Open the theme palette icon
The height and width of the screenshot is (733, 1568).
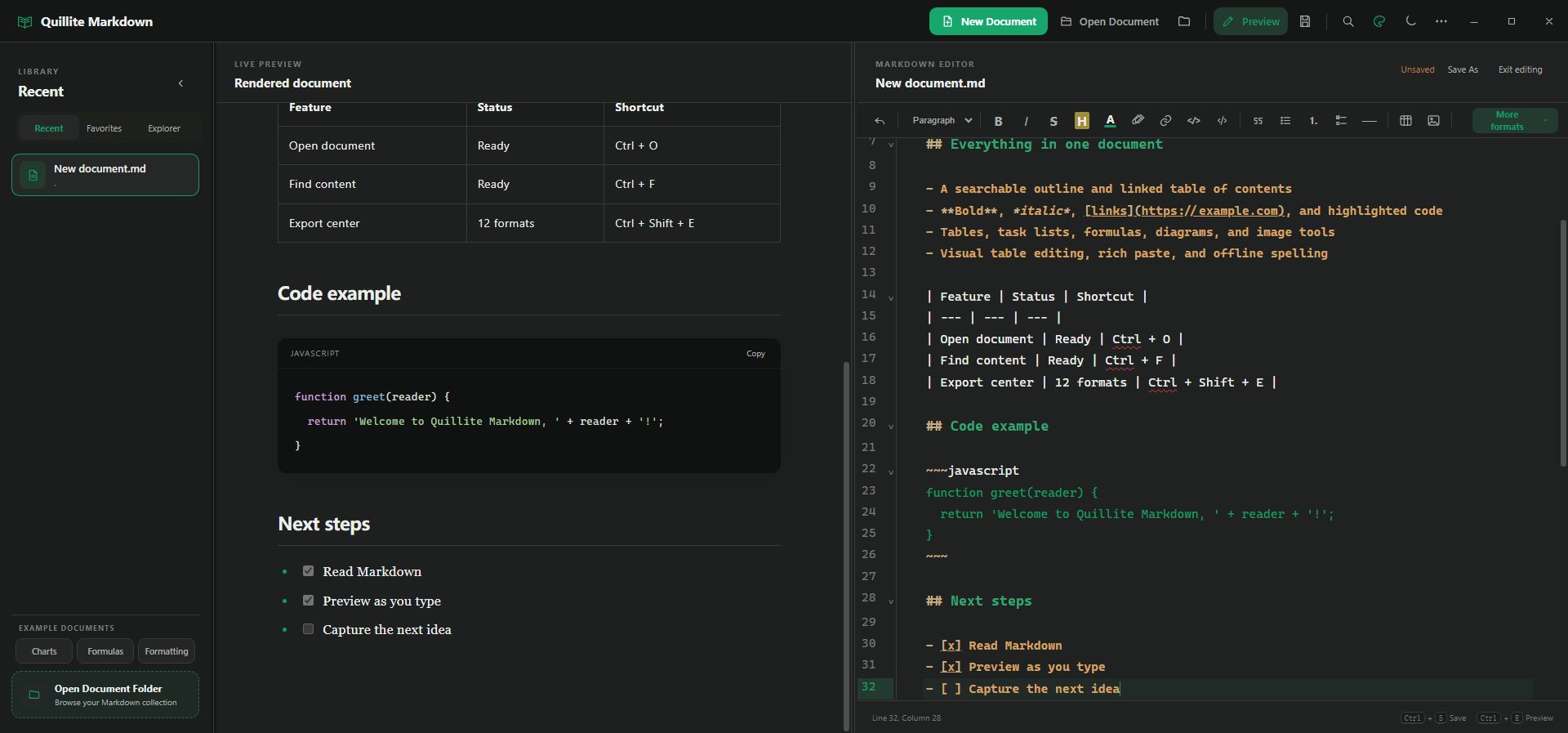[1379, 21]
